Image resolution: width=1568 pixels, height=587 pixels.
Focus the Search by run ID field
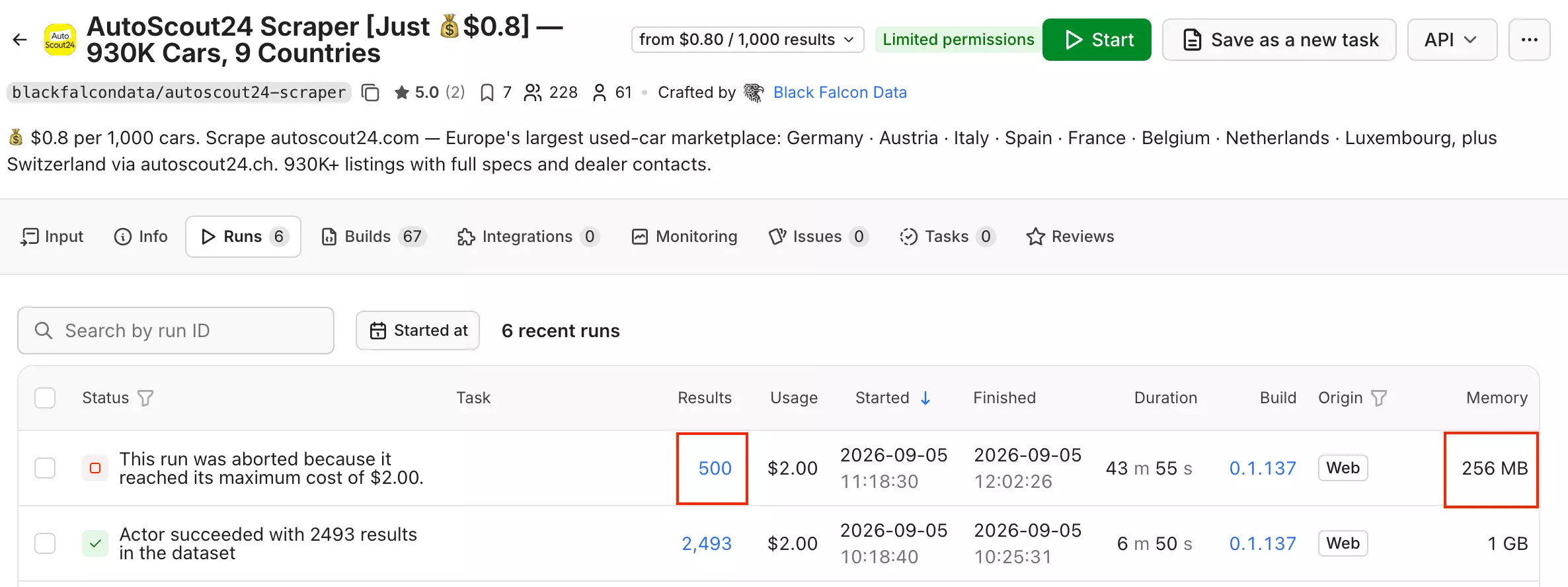[x=176, y=331]
